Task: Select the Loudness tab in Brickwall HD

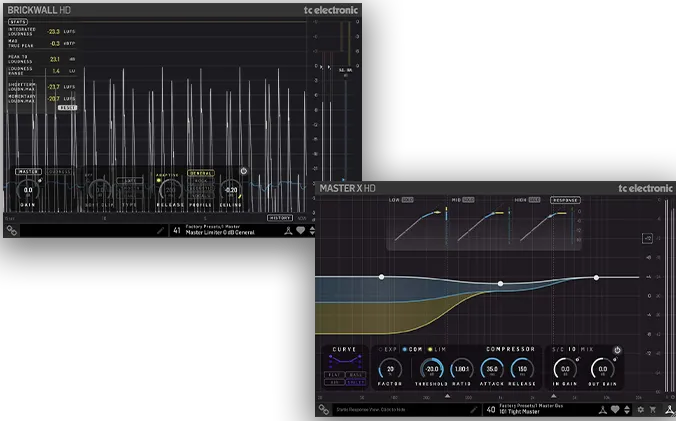Action: tap(59, 172)
